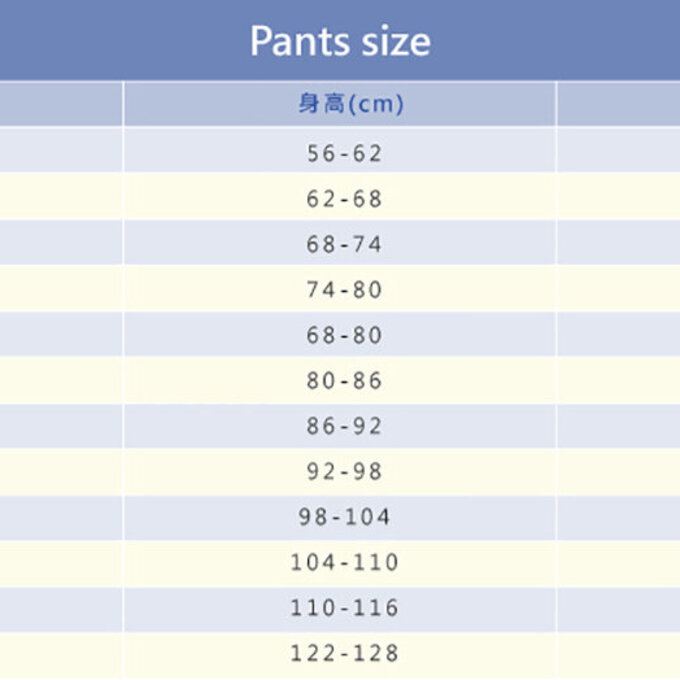The height and width of the screenshot is (680, 680).
Task: Choose the 80-86 height cell
Action: 344,381
